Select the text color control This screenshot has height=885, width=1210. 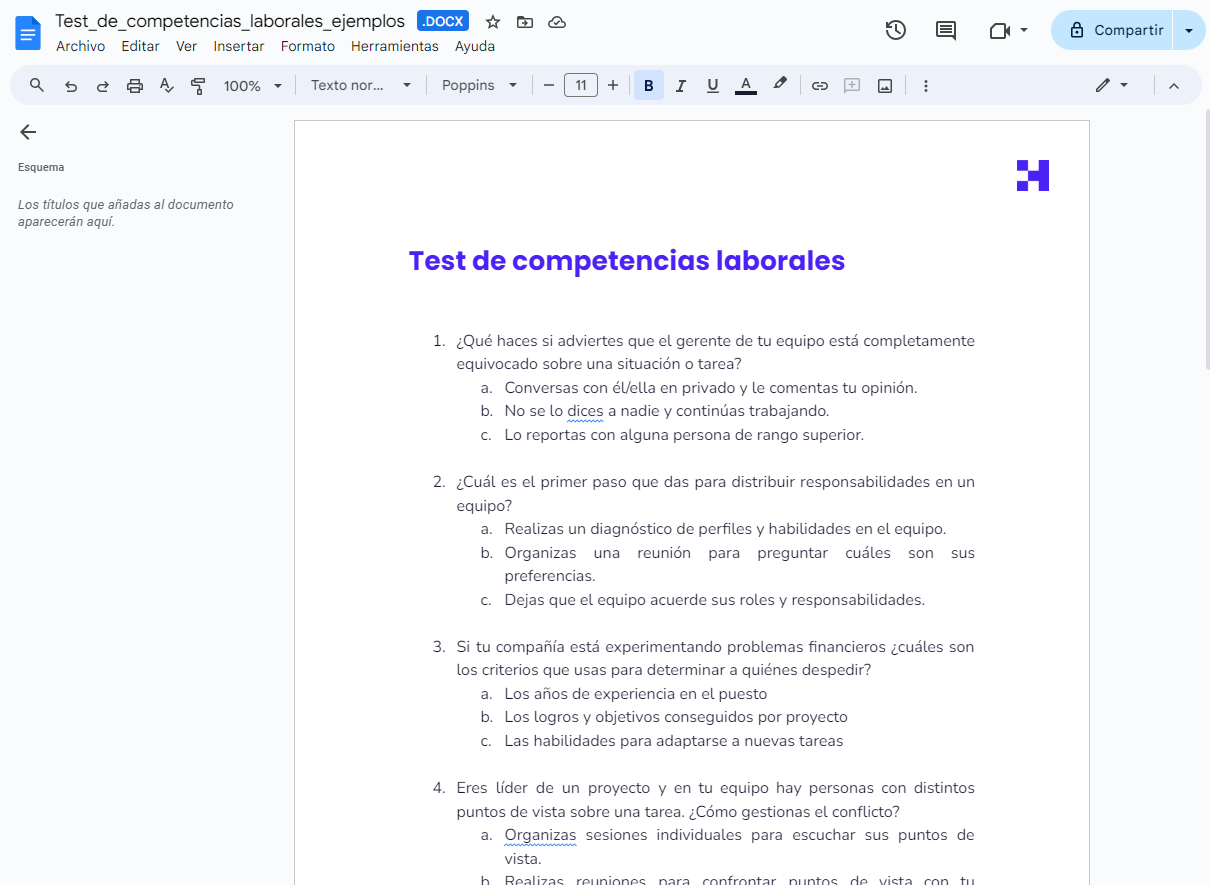pos(746,85)
